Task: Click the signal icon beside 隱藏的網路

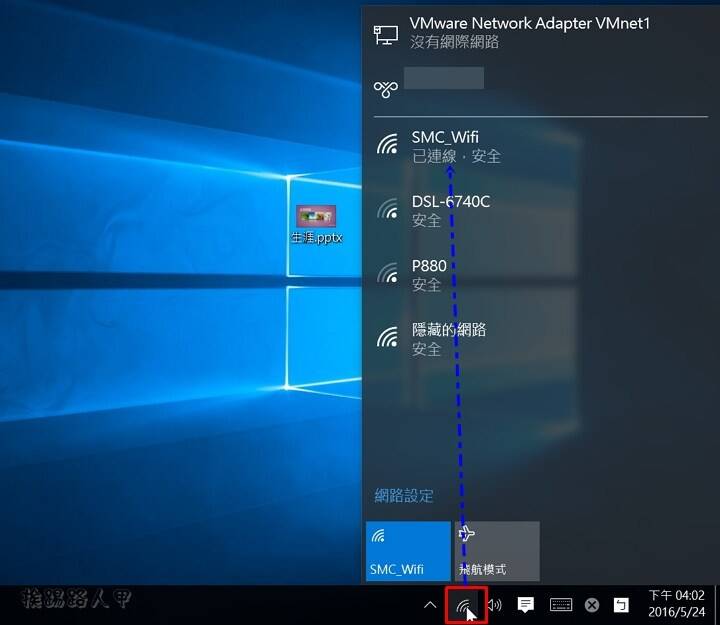Action: point(388,337)
